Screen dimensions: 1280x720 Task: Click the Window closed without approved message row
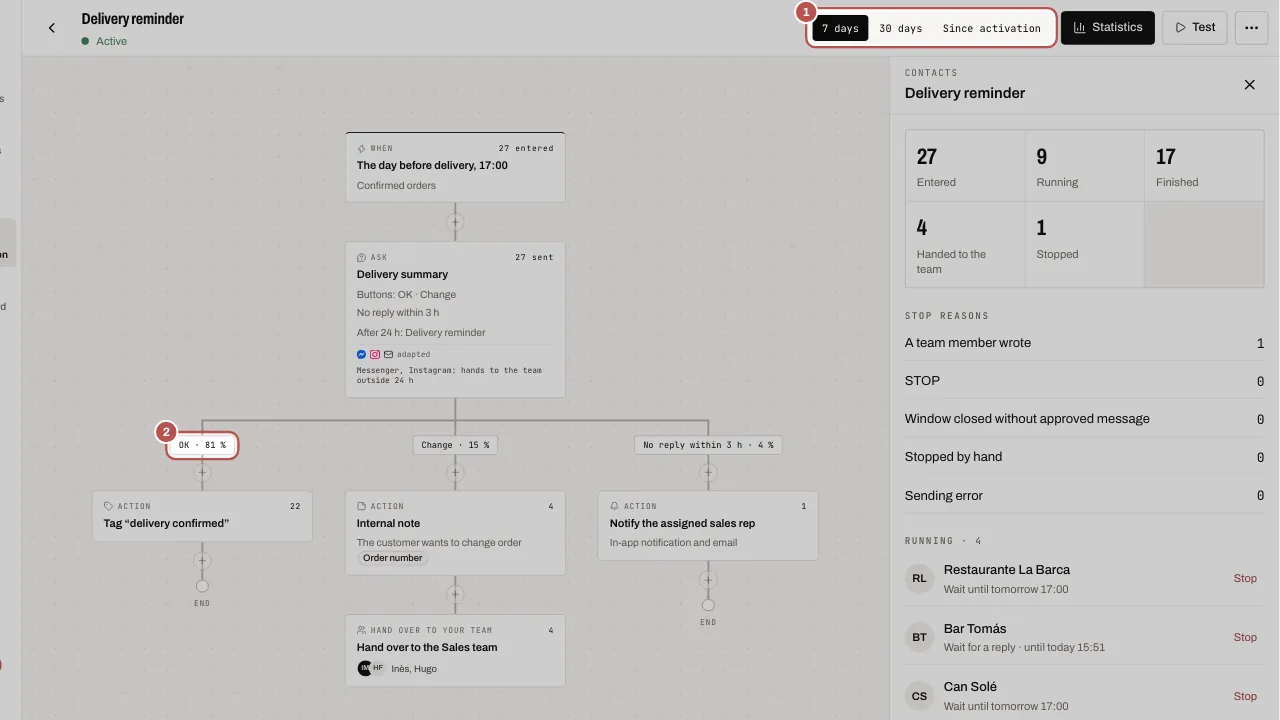point(1084,419)
